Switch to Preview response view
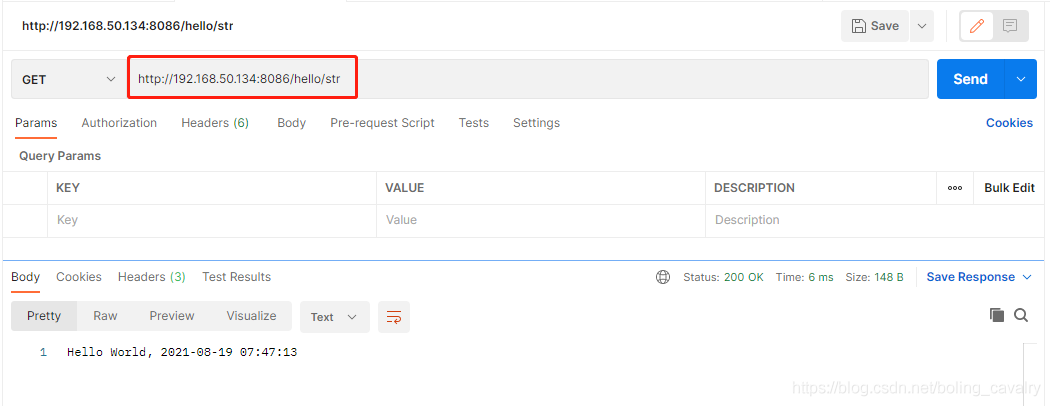The width and height of the screenshot is (1050, 406). [x=172, y=316]
